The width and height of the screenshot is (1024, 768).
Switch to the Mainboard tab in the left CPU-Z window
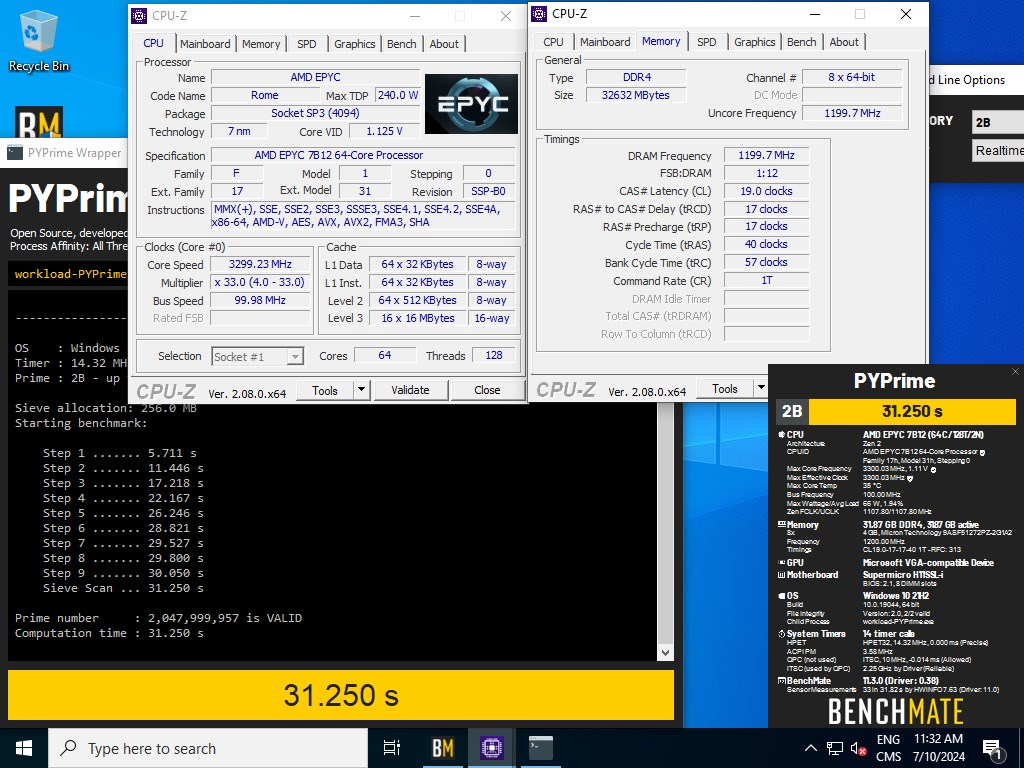205,44
